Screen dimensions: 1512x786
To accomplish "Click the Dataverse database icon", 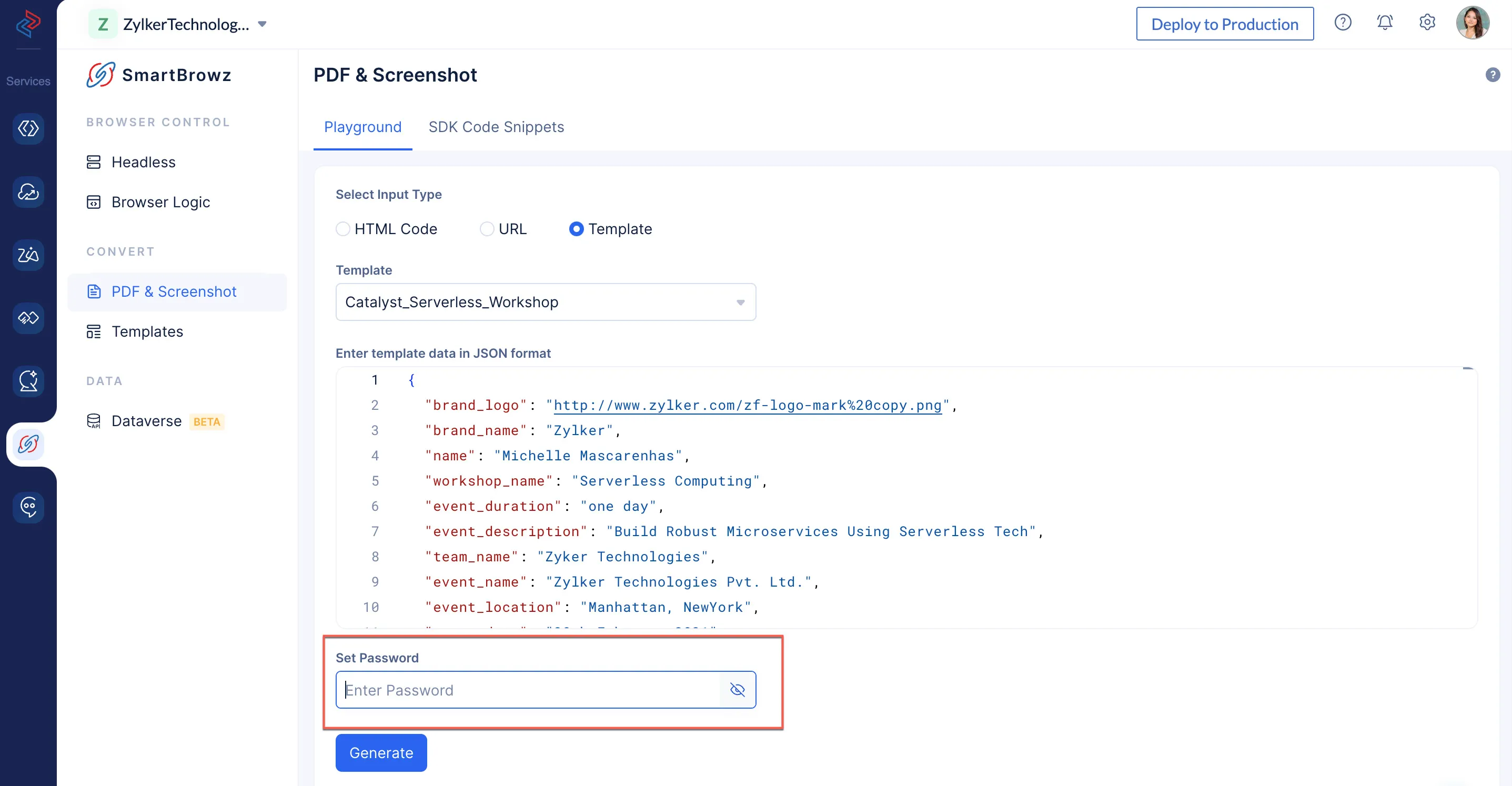I will (x=93, y=421).
